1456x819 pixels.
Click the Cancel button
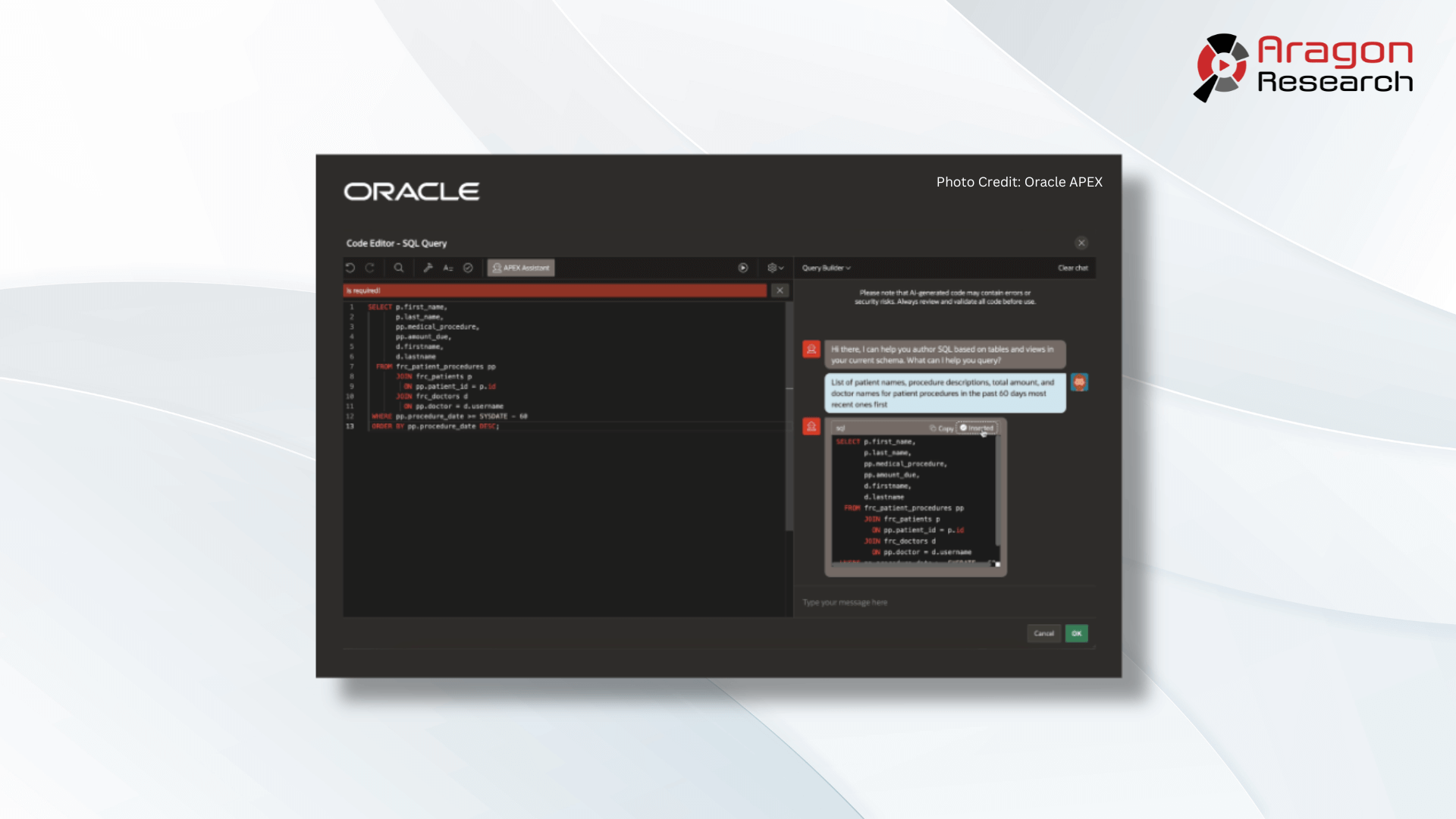click(1044, 633)
